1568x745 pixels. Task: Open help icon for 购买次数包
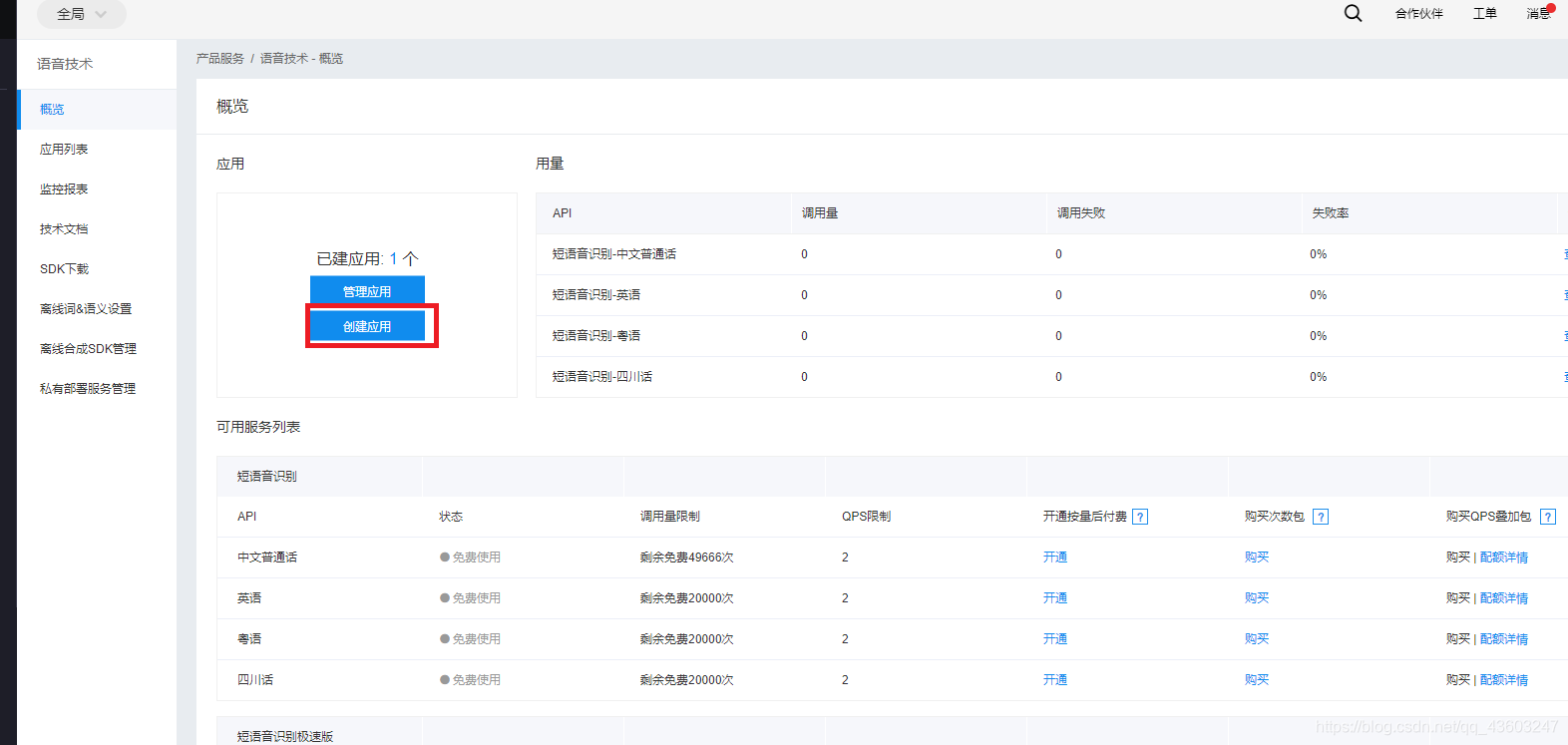coord(1321,517)
